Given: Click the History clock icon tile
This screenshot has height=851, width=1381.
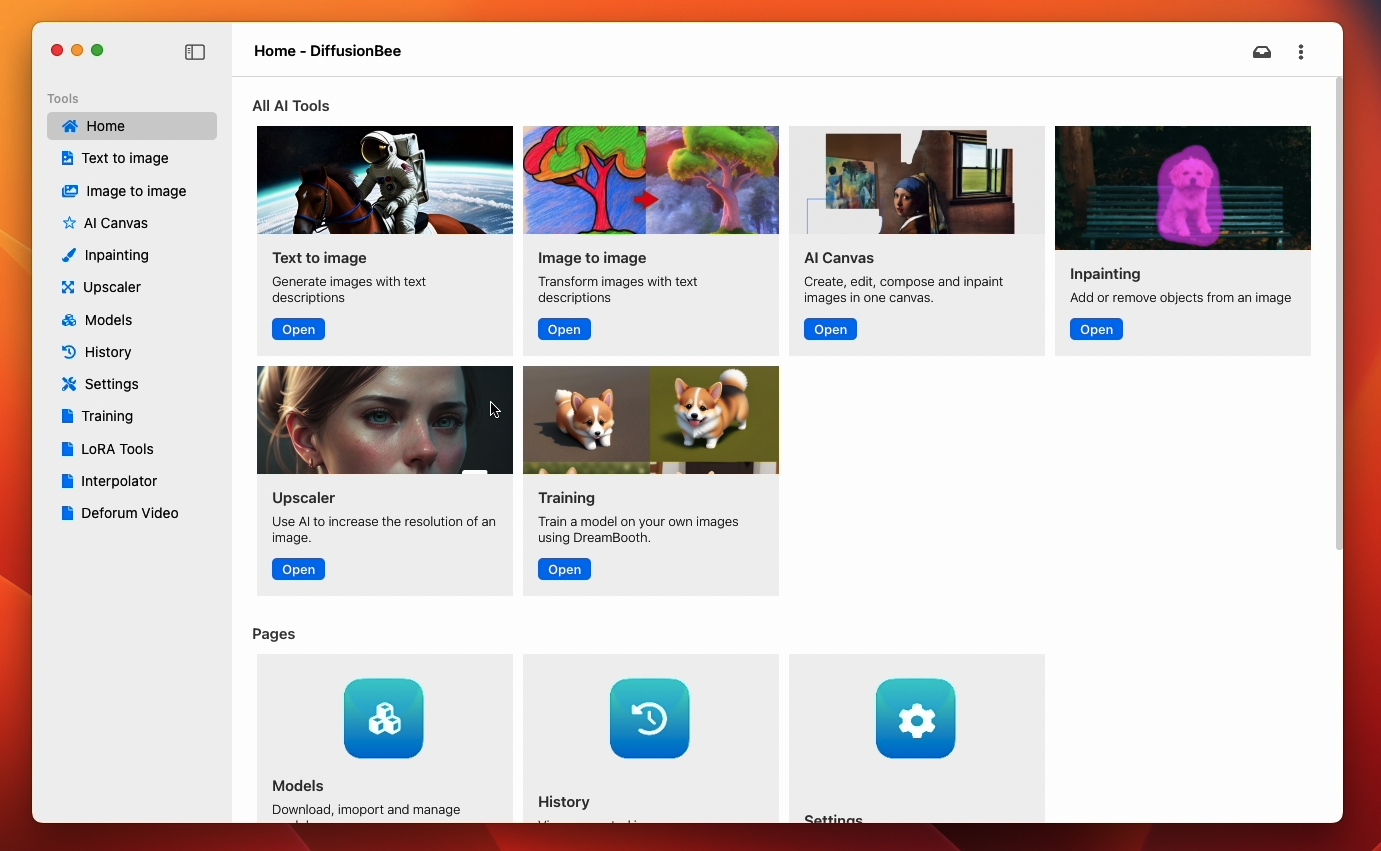Looking at the screenshot, I should tap(650, 718).
